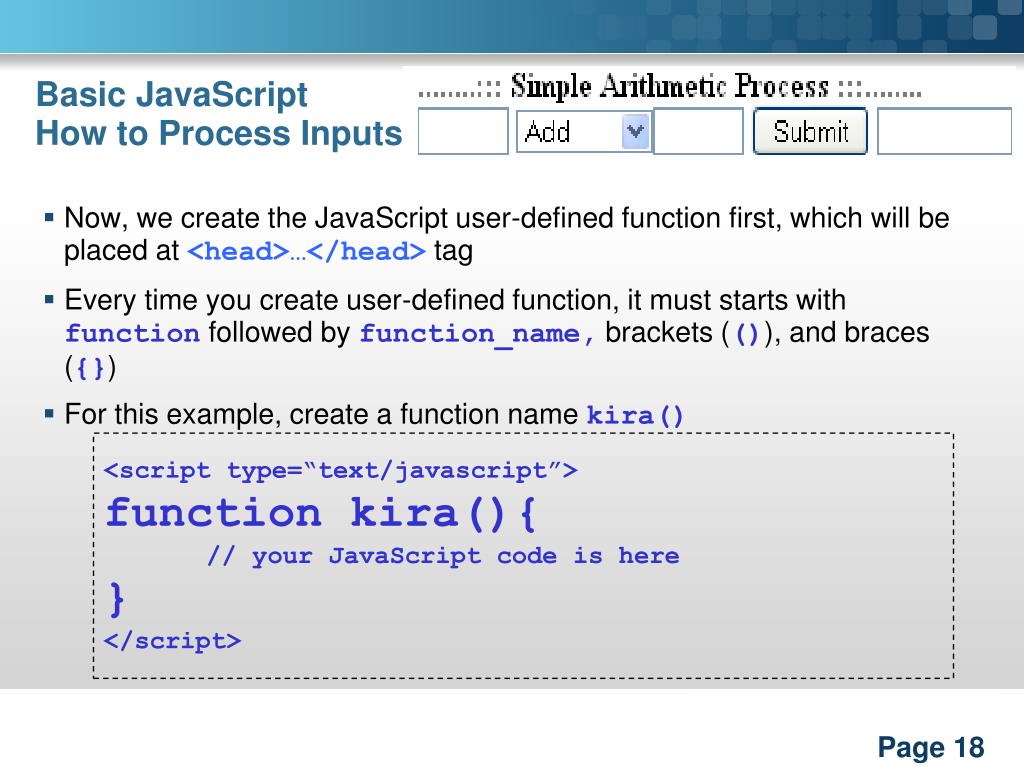This screenshot has width=1024, height=768.
Task: Click the closing </head> tag text
Action: pyautogui.click(x=366, y=252)
